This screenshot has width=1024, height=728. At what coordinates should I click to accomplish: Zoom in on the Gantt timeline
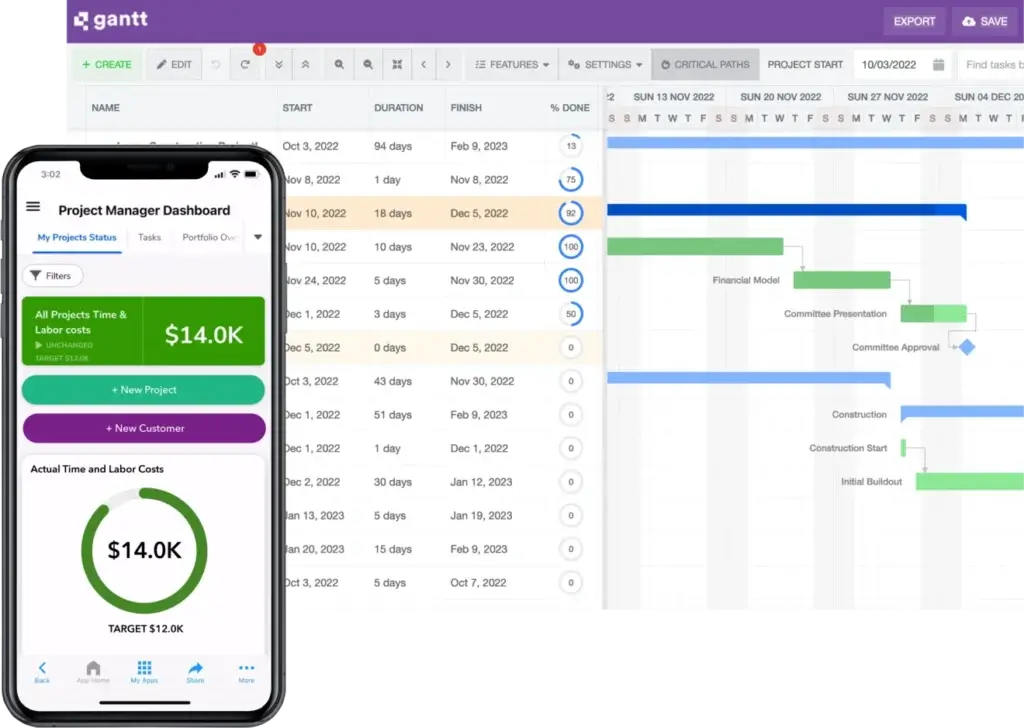tap(339, 65)
